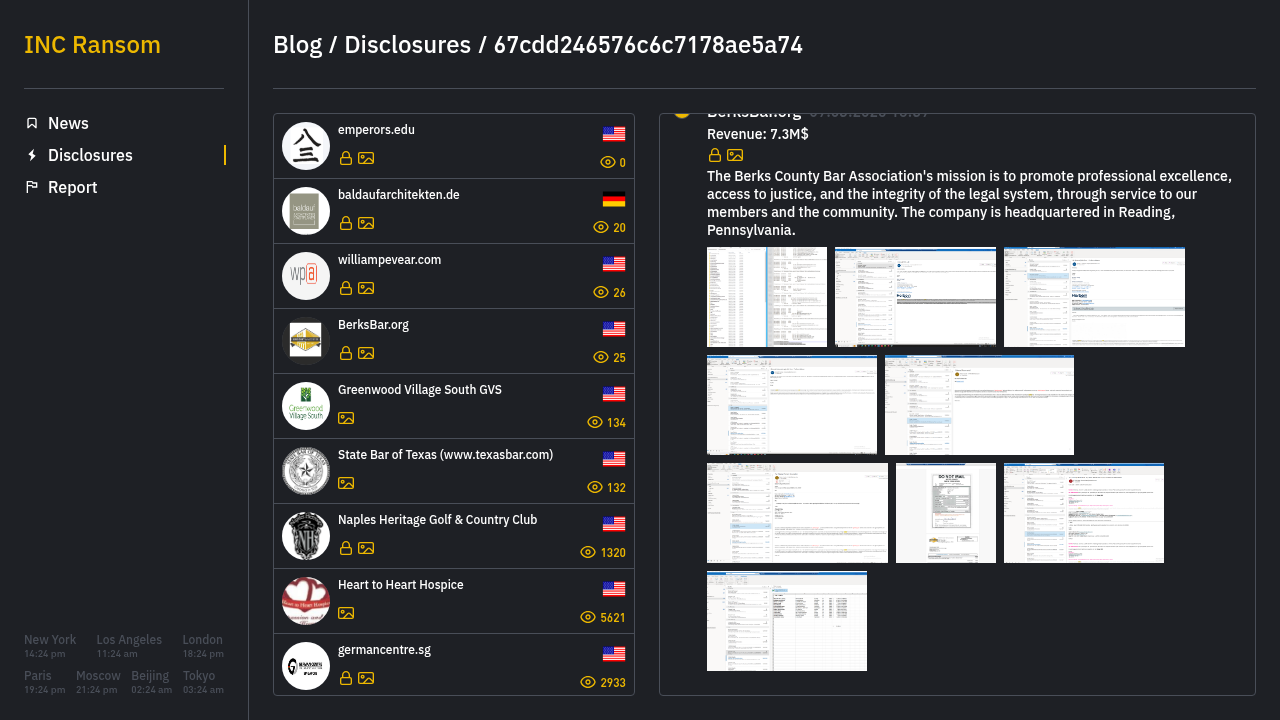Click the emperors.edu logo avatar
The height and width of the screenshot is (720, 1280).
coord(306,146)
